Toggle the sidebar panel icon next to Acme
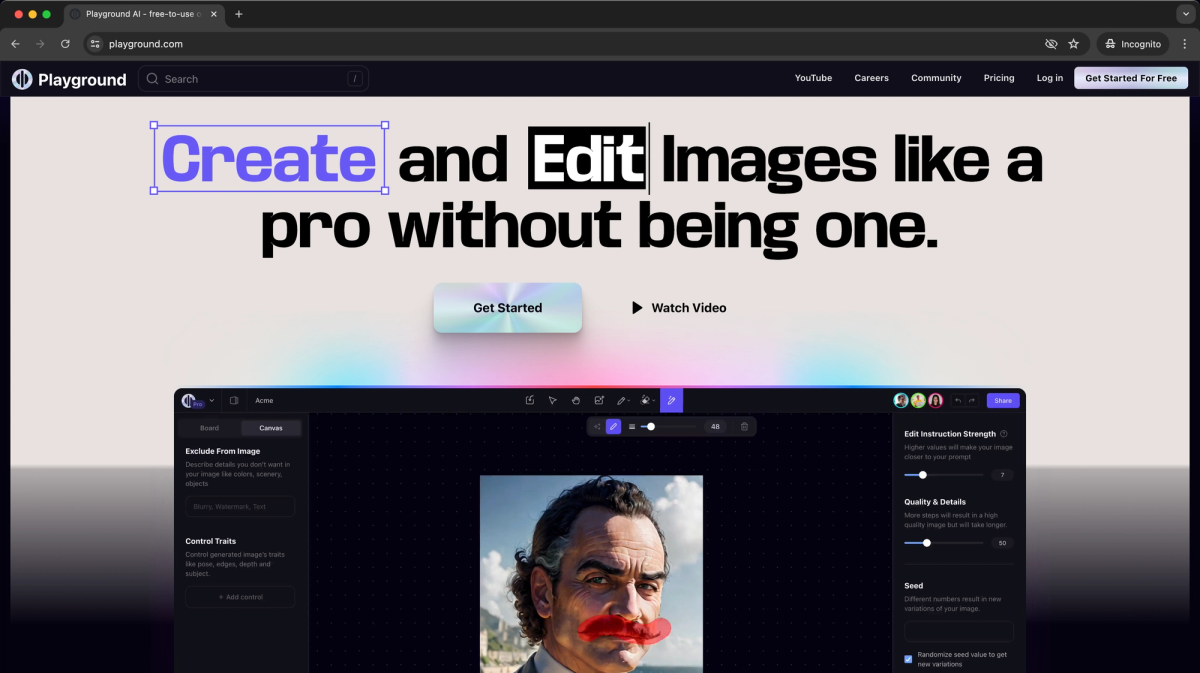 point(234,400)
